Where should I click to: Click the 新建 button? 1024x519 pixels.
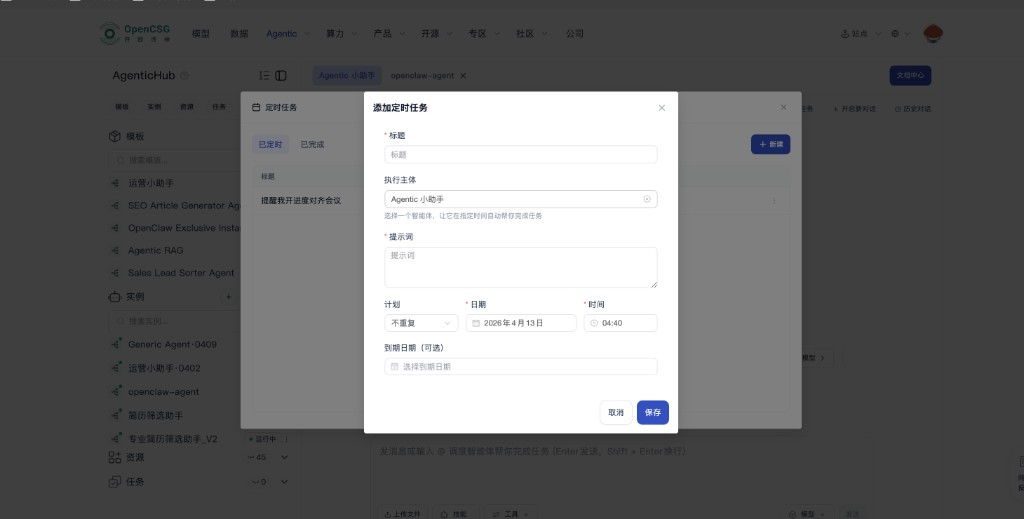(x=771, y=144)
